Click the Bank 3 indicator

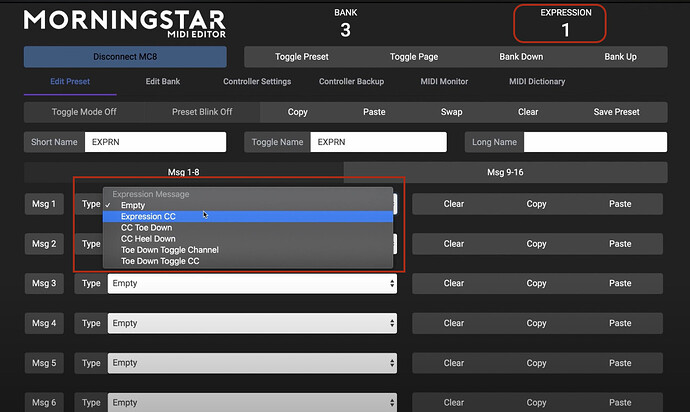pos(345,24)
